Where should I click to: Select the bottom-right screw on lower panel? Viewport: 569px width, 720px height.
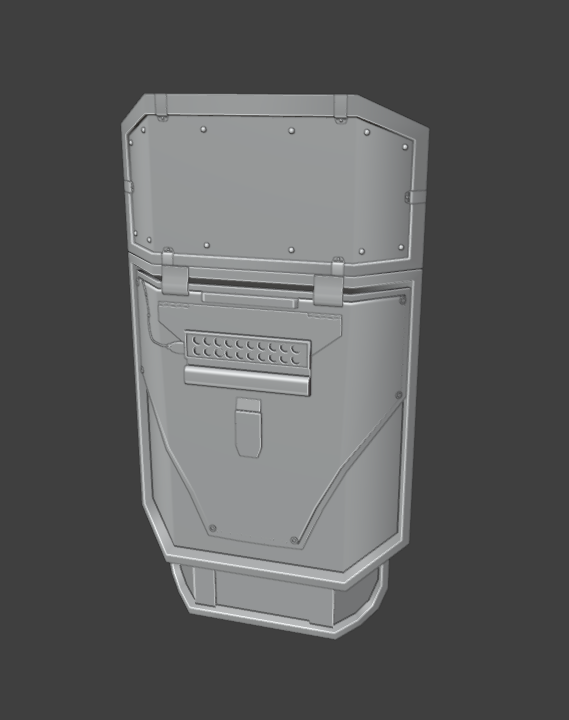294,540
